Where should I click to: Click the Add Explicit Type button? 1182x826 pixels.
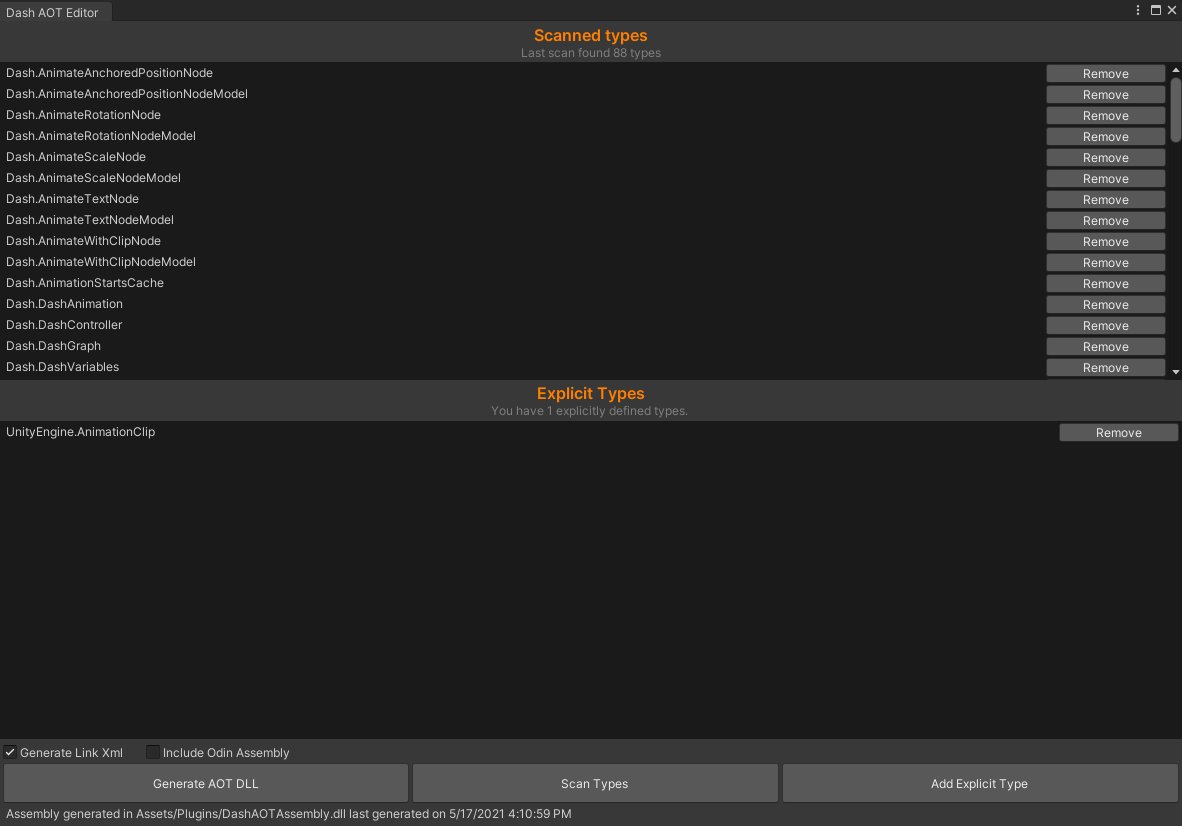click(979, 784)
